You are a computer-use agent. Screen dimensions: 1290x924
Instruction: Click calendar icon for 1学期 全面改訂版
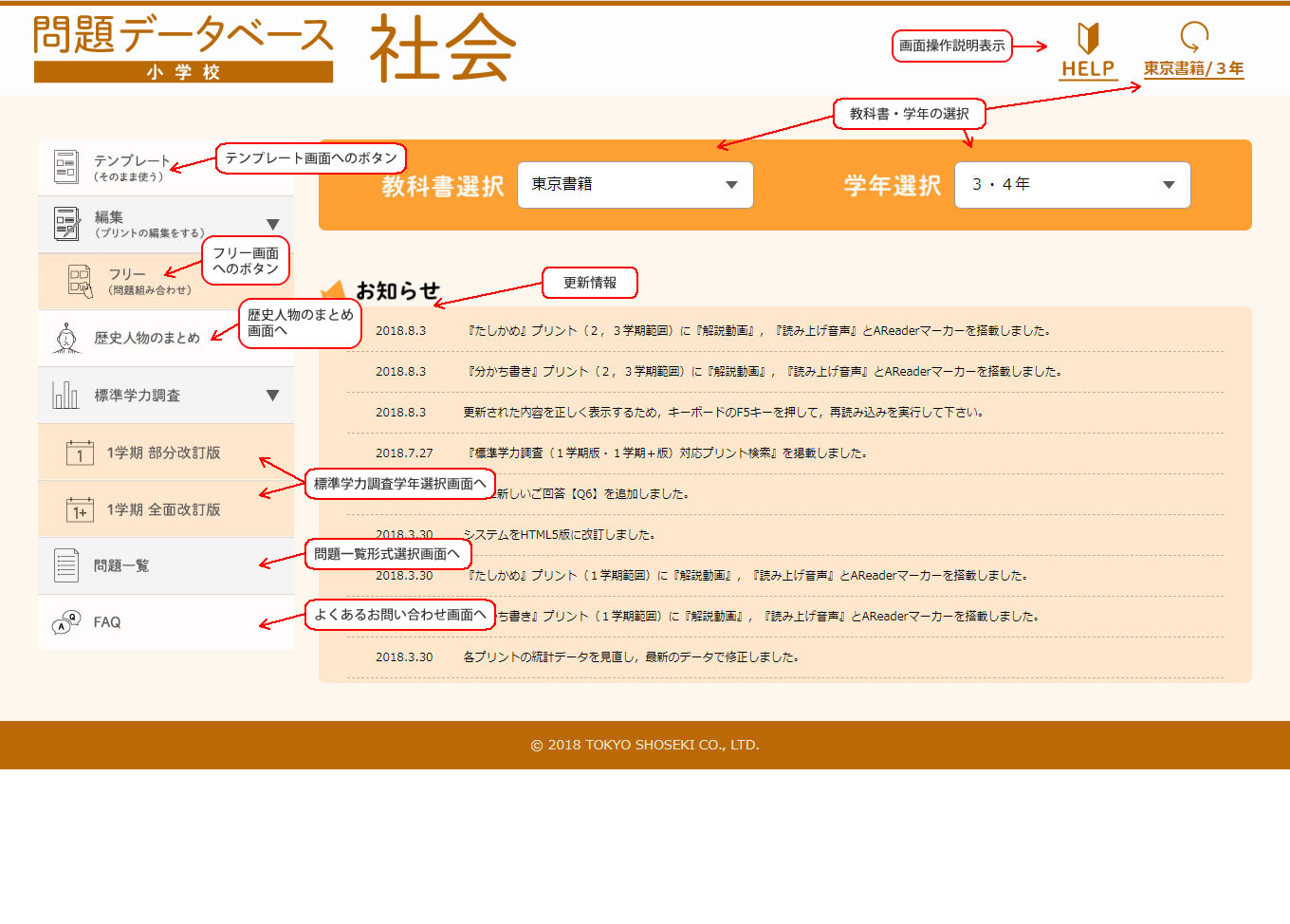(80, 509)
